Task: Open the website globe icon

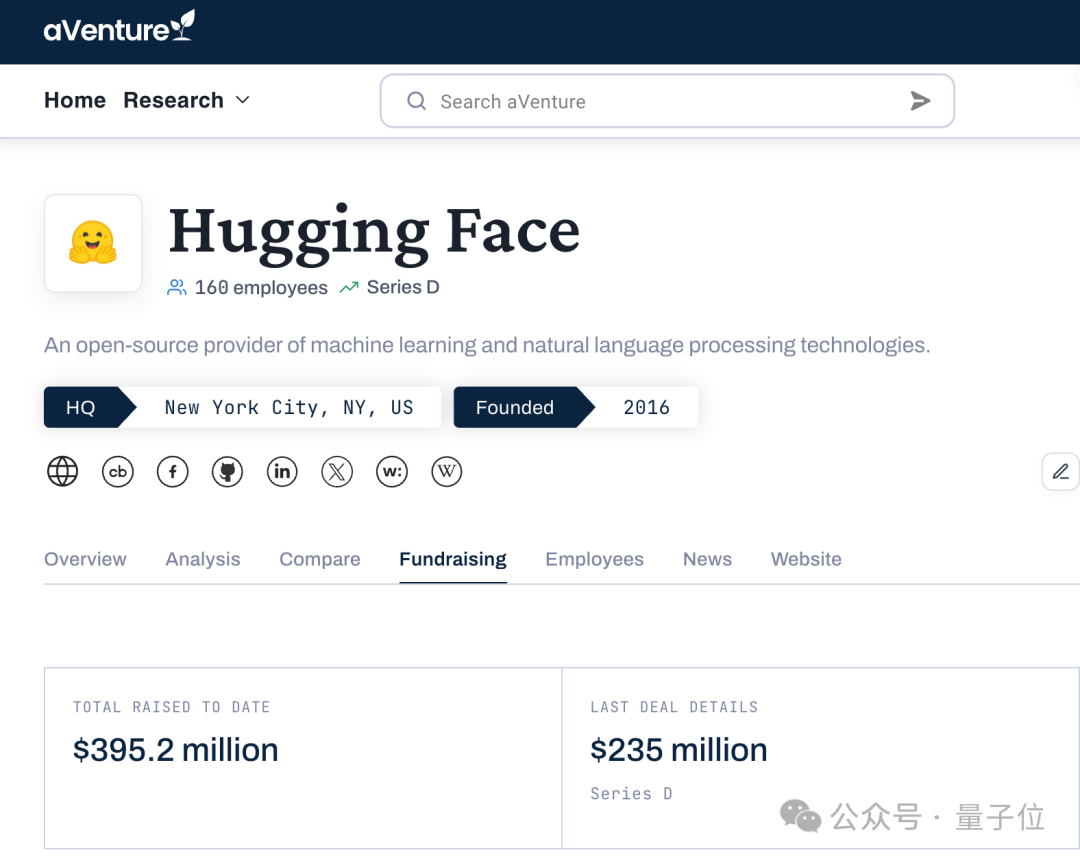Action: tap(63, 472)
